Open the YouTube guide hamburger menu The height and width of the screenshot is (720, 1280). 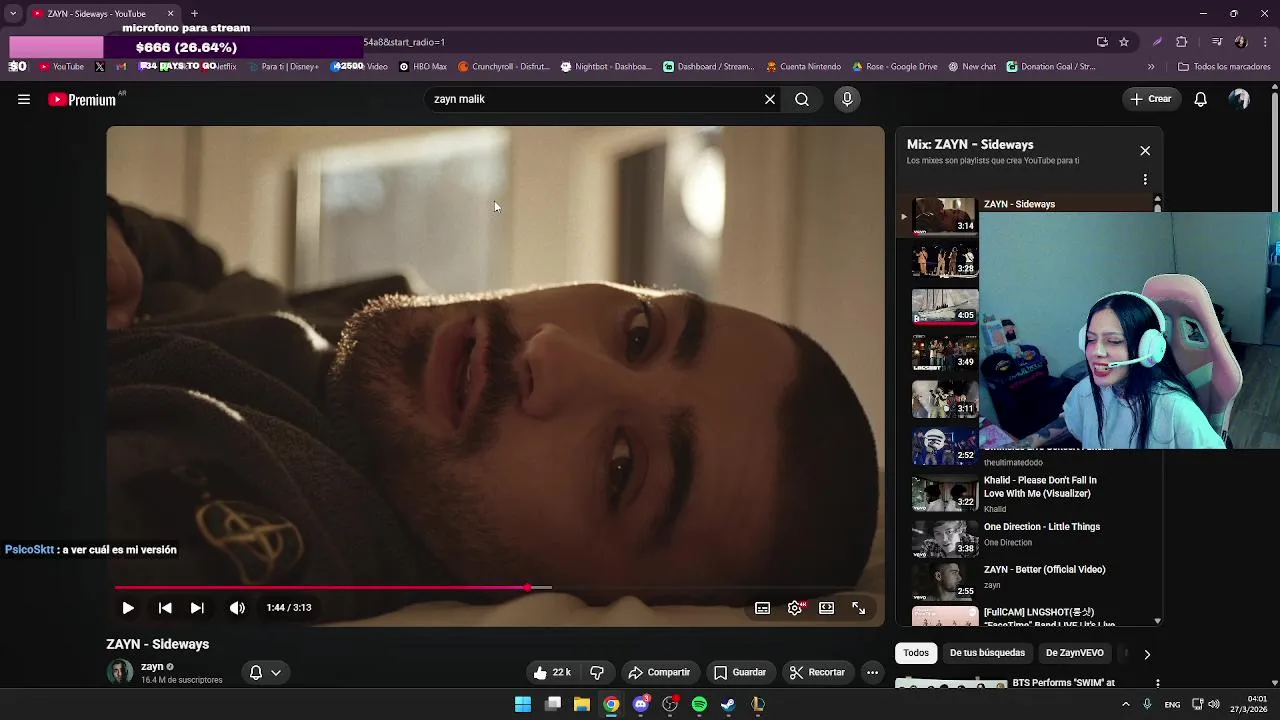24,99
